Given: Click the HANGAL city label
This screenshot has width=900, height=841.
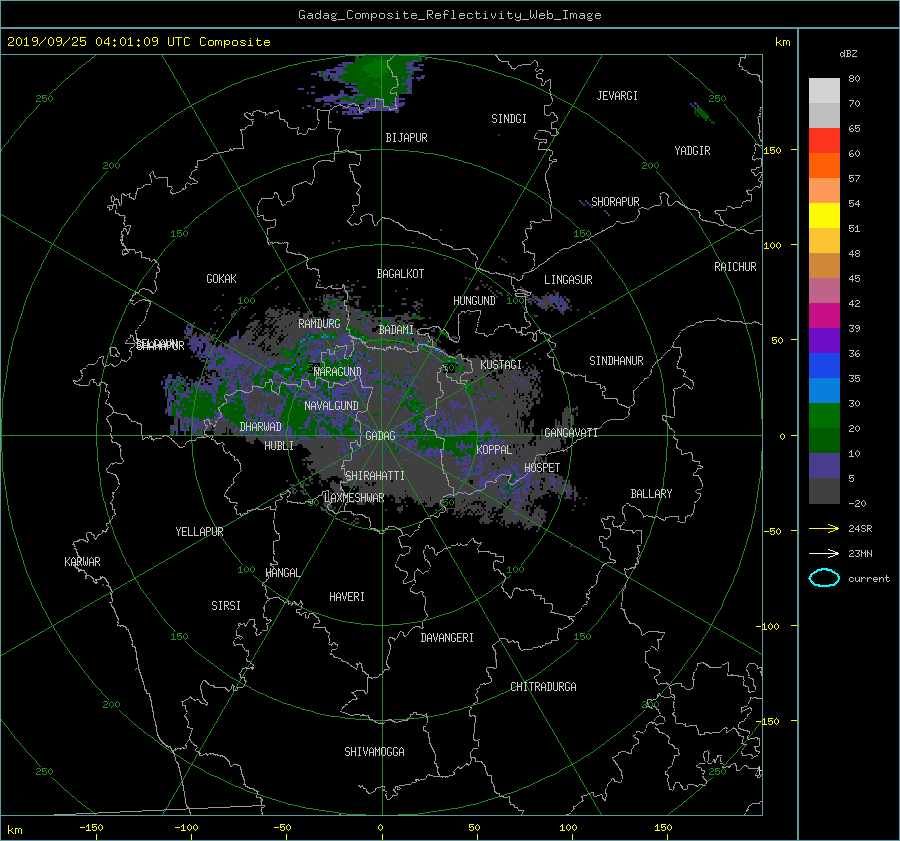Looking at the screenshot, I should [x=282, y=572].
